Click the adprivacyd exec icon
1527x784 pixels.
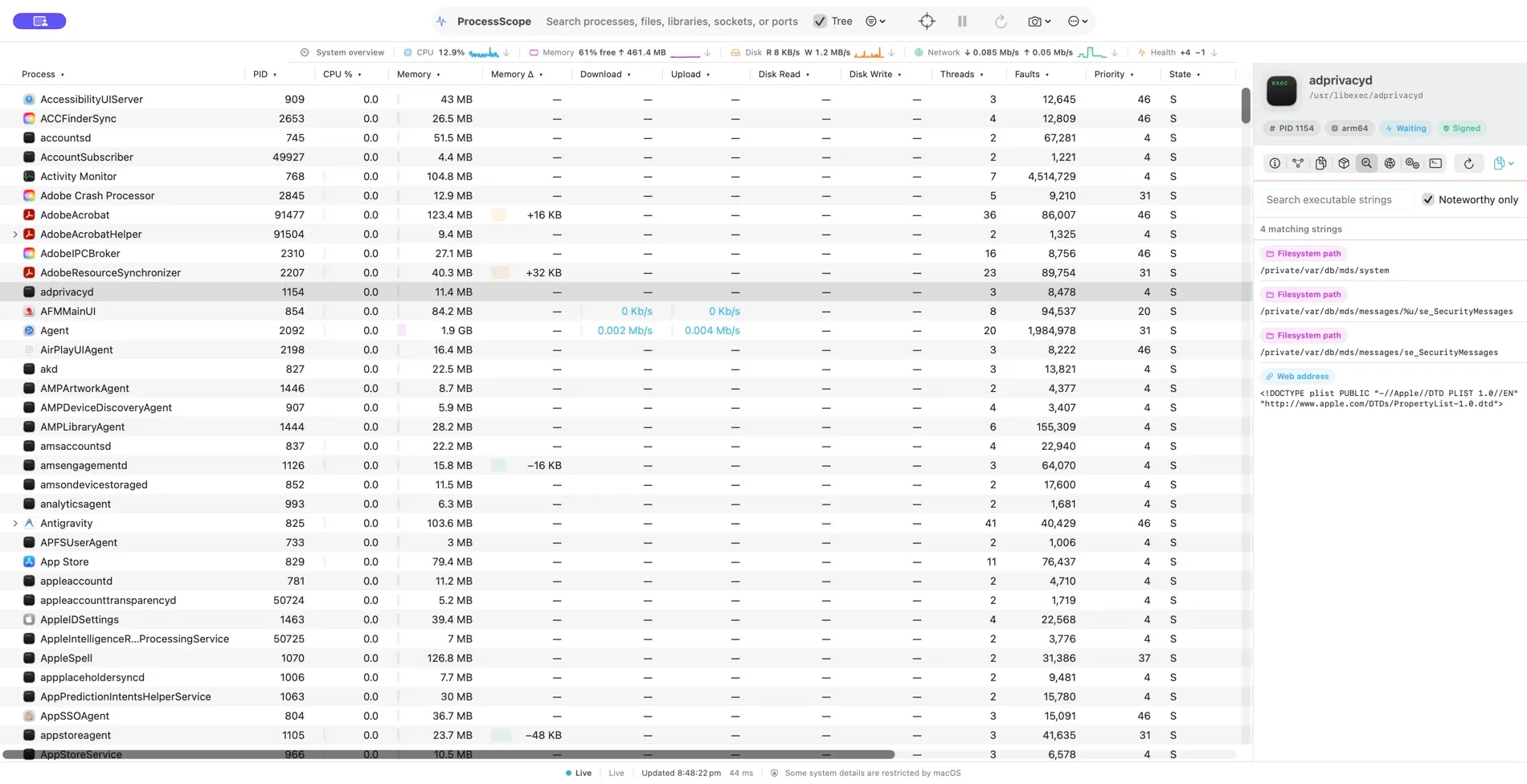[x=1281, y=90]
